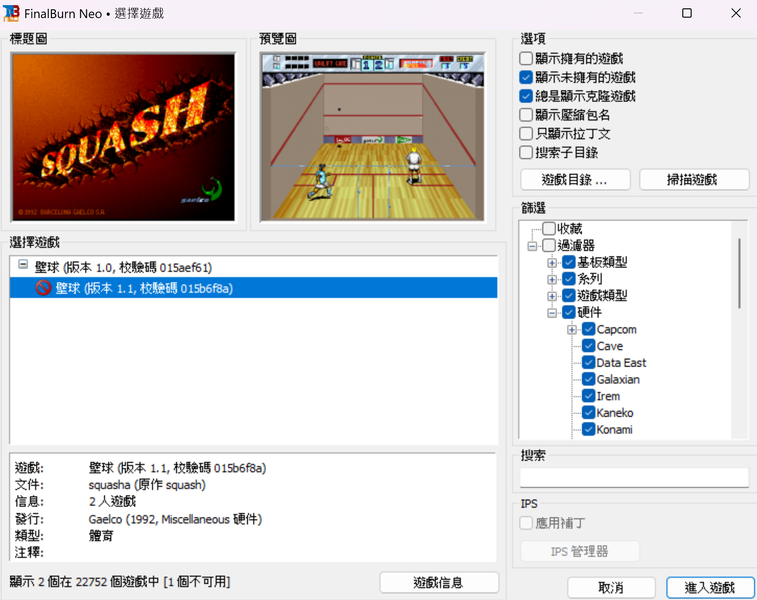Uncheck 顯示未擁有的遊戲 option

click(x=526, y=77)
